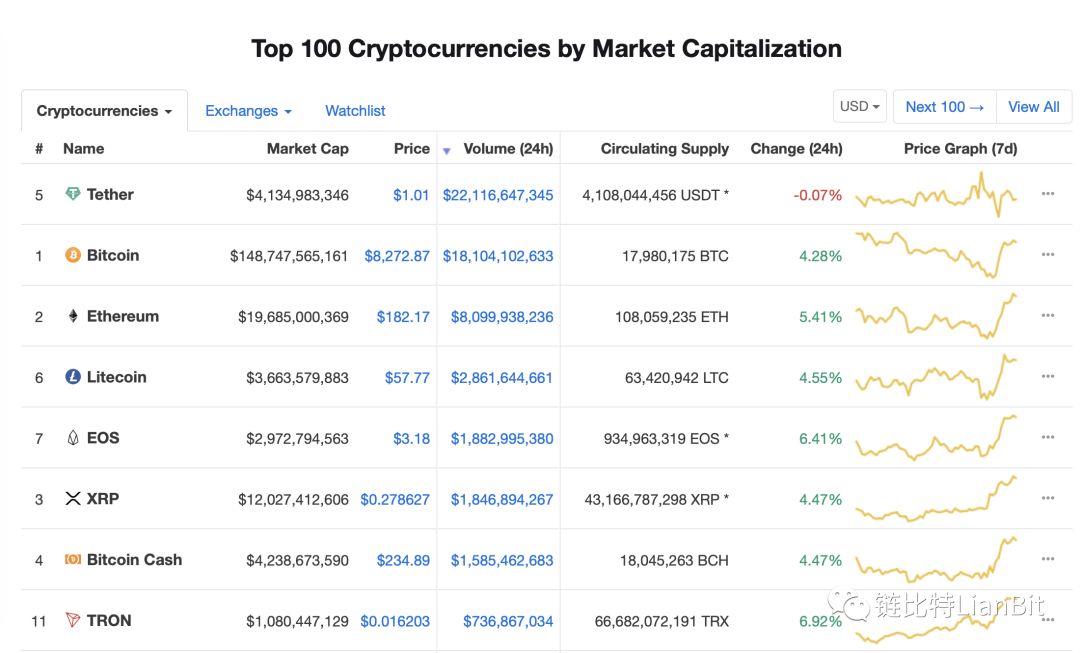This screenshot has height=653, width=1080.
Task: Click the View All button
Action: pyautogui.click(x=1033, y=107)
